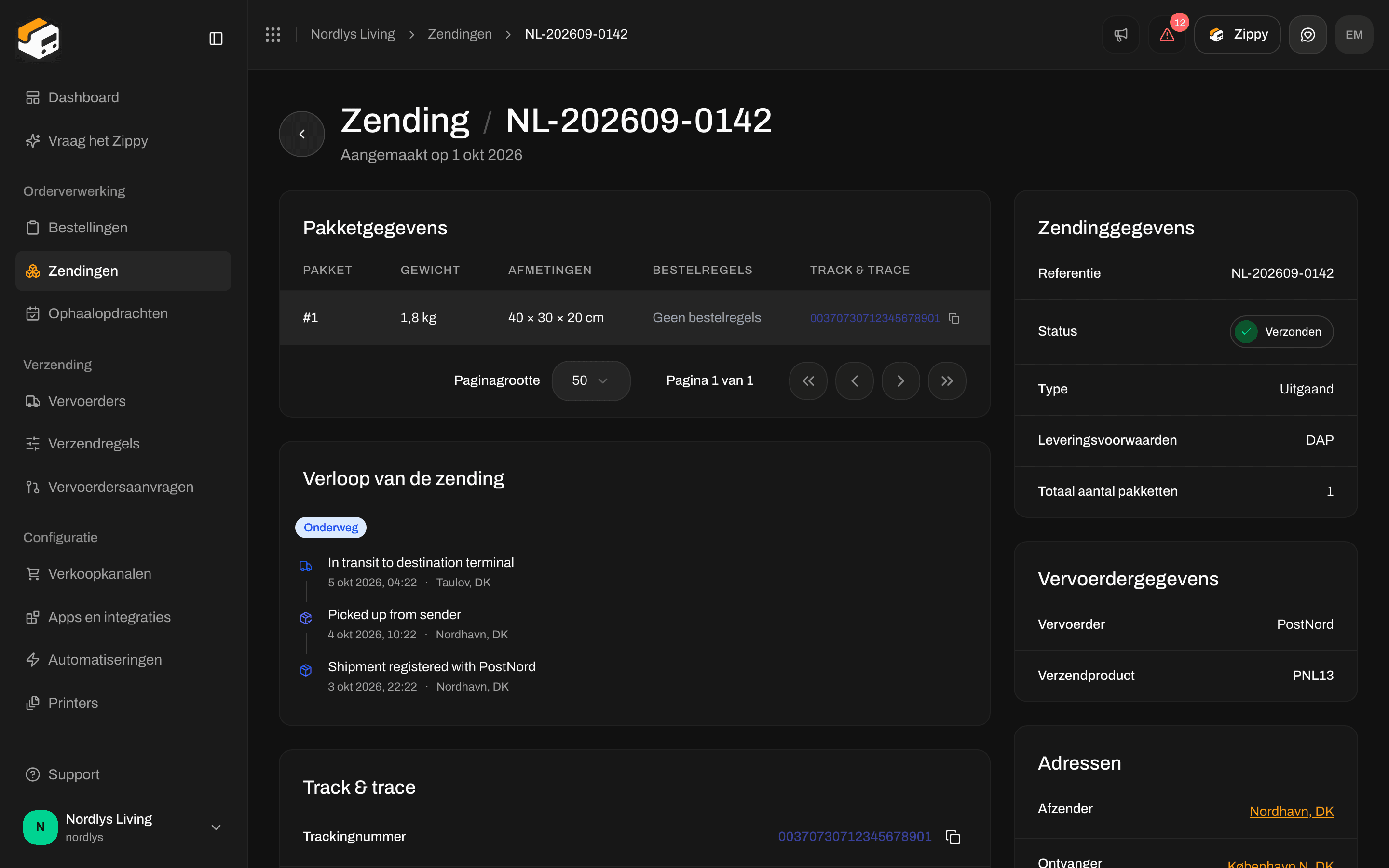Viewport: 1389px width, 868px height.
Task: Open the Paginagrootte 50 dropdown
Action: point(591,380)
